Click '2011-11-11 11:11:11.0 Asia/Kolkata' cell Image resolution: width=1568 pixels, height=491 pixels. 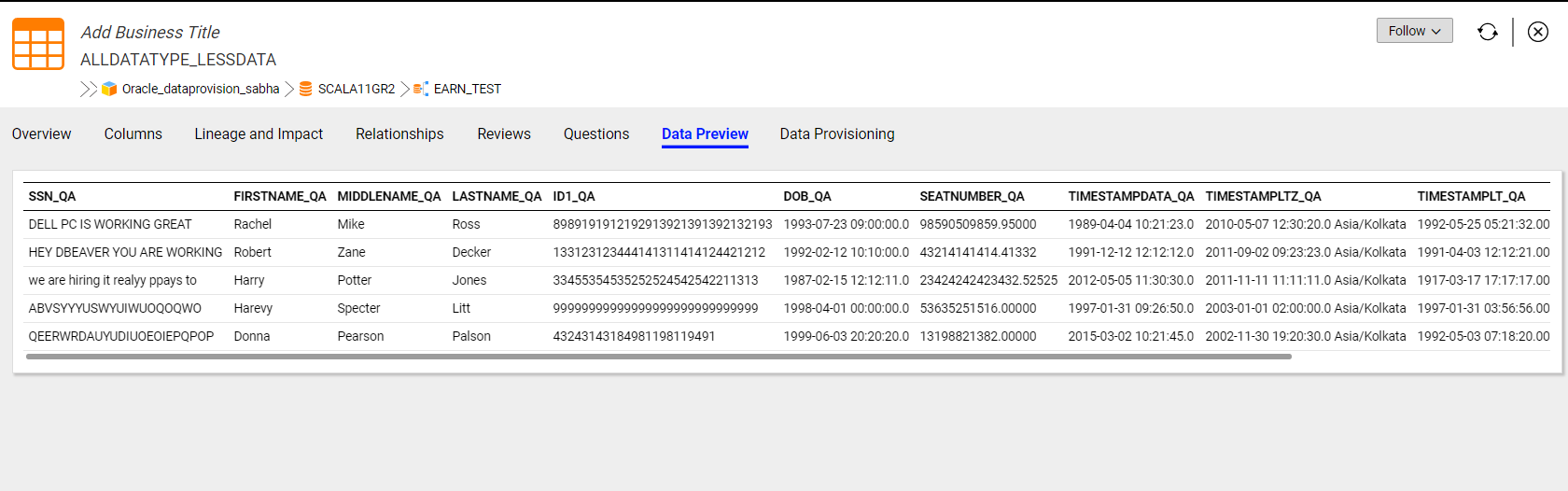click(x=1306, y=280)
